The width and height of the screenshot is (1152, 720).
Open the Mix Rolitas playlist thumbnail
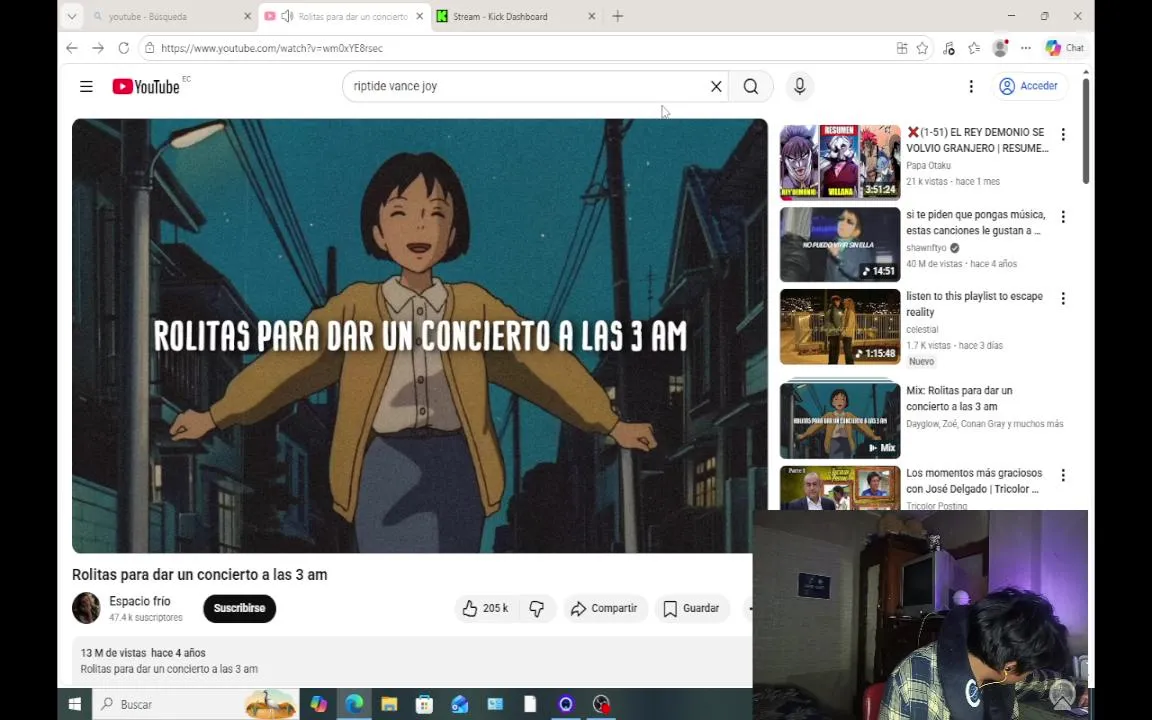click(840, 420)
